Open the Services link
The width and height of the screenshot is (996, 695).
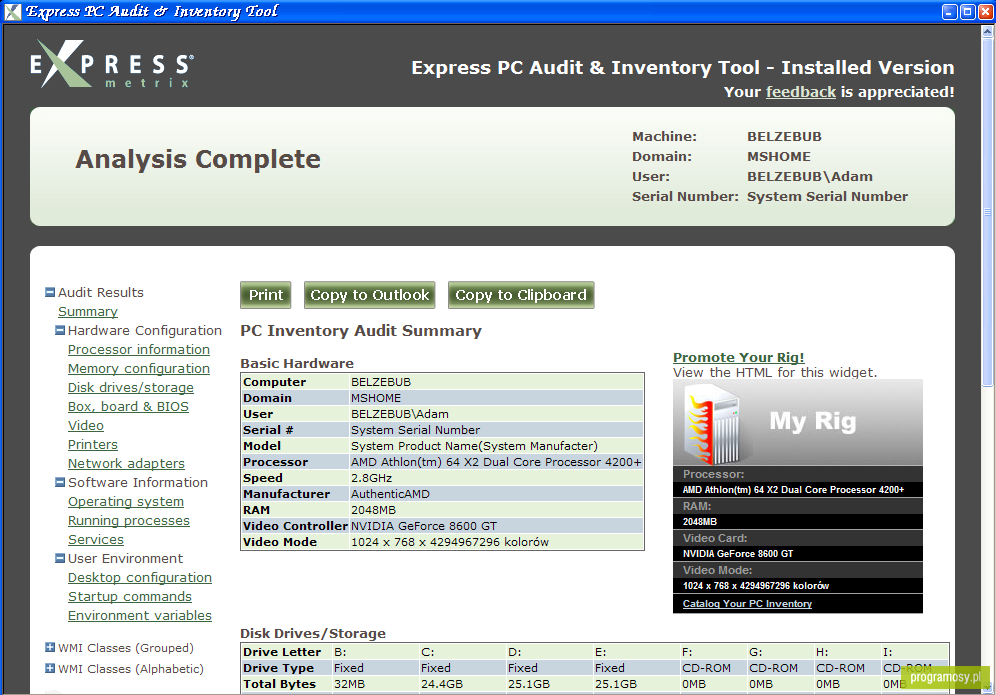tap(96, 539)
